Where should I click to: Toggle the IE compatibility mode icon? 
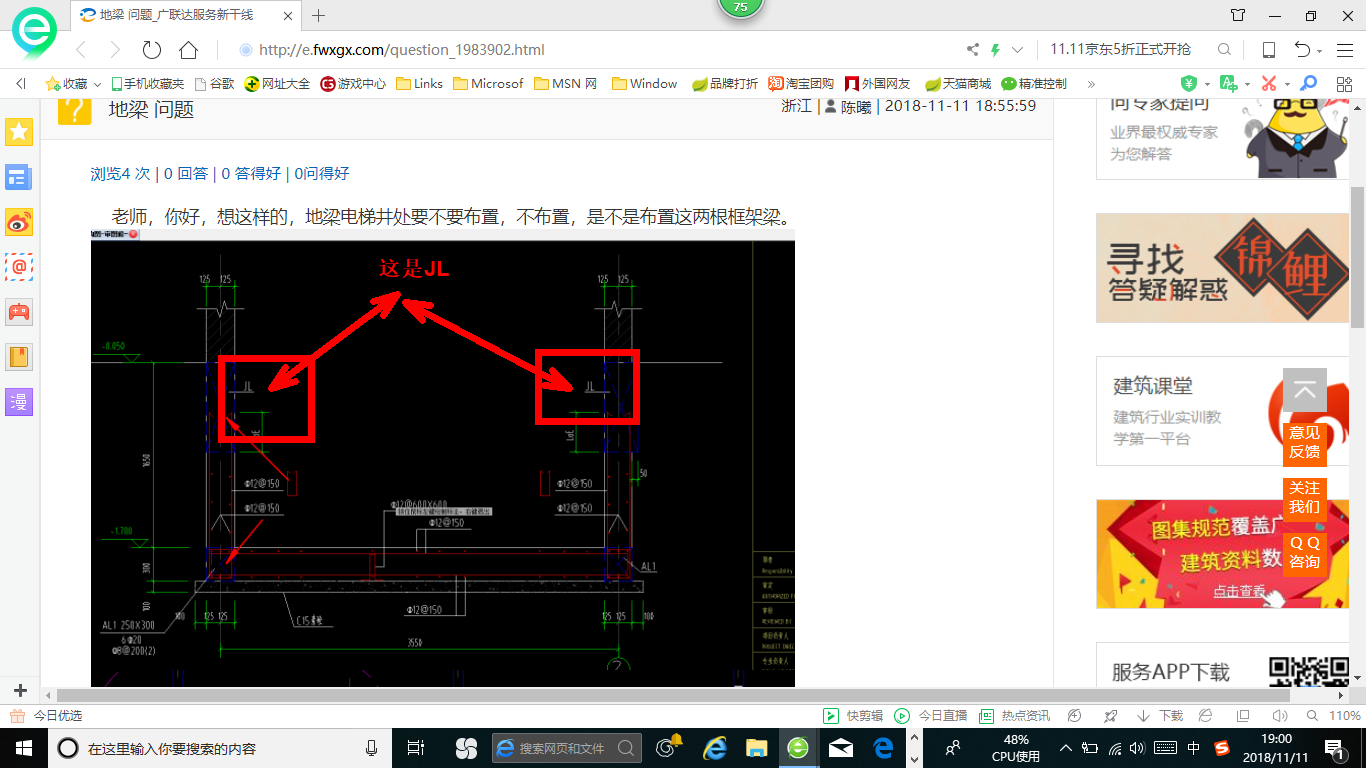click(x=1206, y=716)
